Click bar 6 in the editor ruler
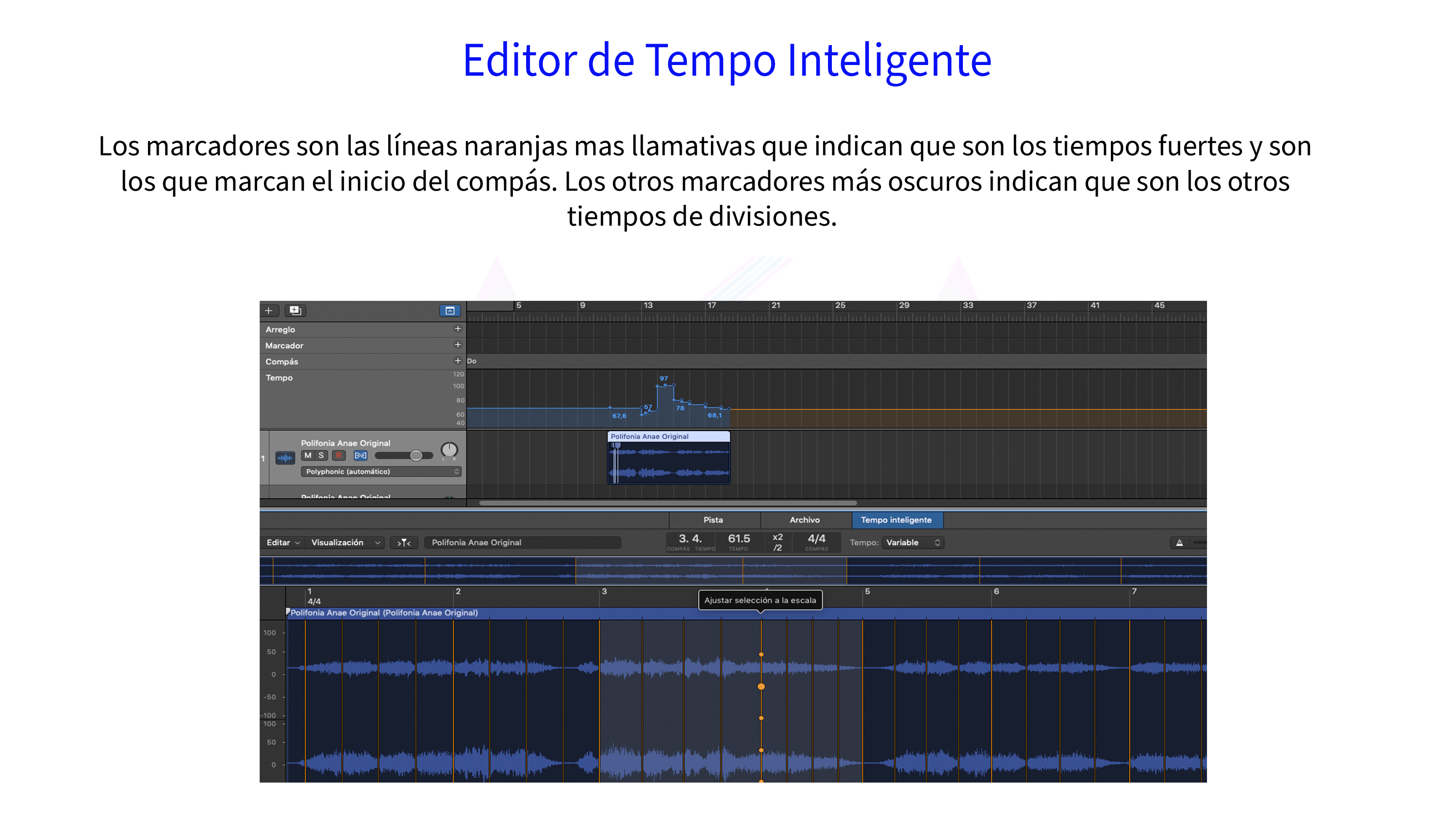The width and height of the screenshot is (1456, 819). tap(996, 592)
